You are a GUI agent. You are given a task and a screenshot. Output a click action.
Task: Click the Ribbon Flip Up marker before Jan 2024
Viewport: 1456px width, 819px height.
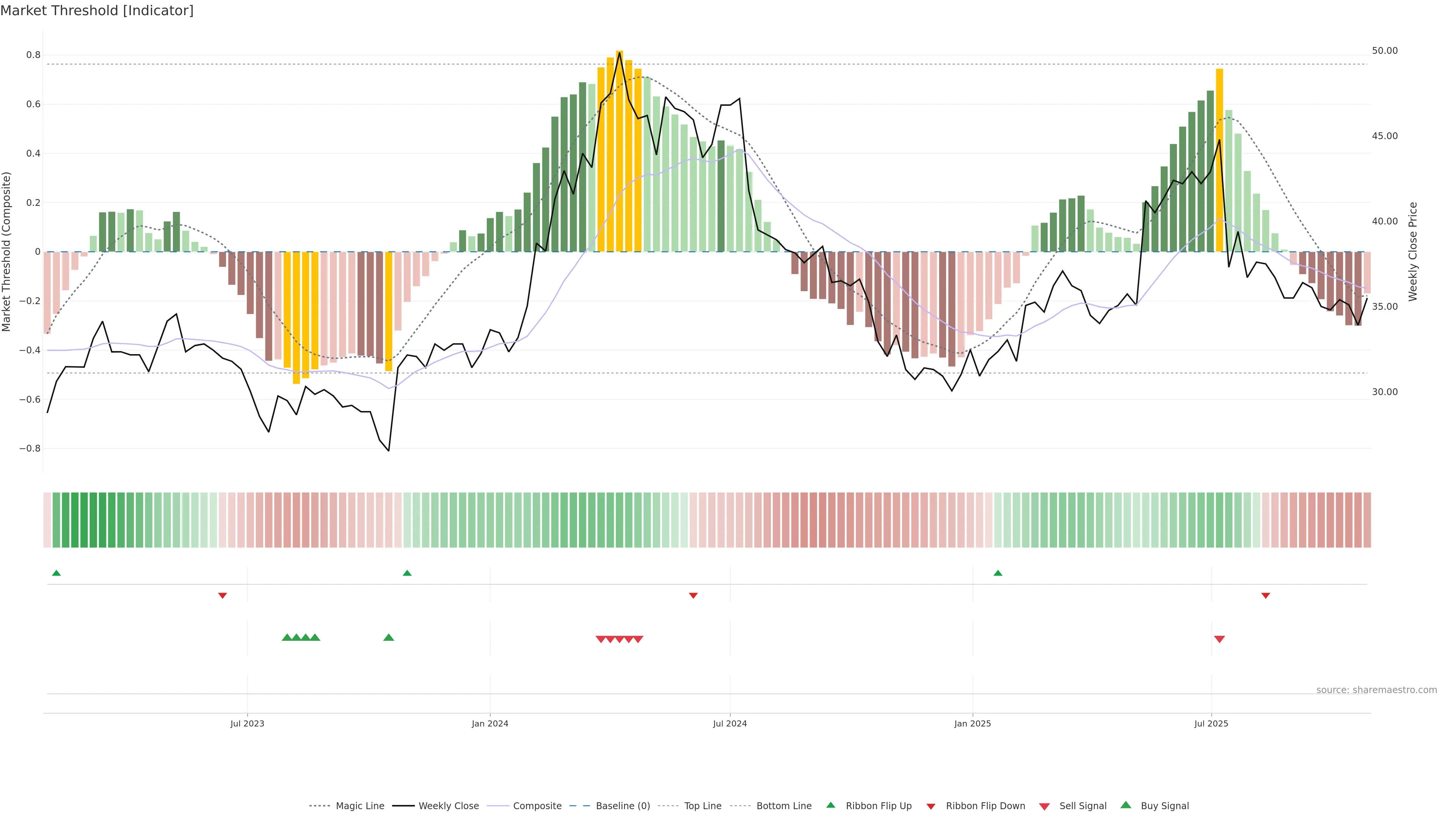pos(407,573)
